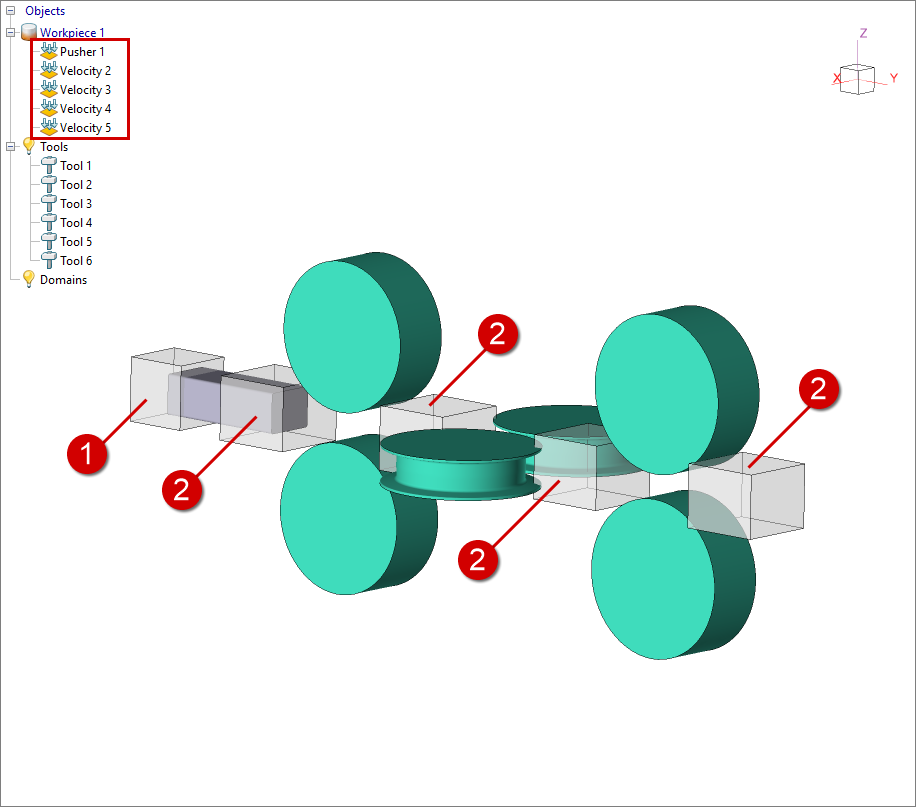The height and width of the screenshot is (807, 916).
Task: Toggle the Tools lightbulb visibility
Action: [x=29, y=147]
